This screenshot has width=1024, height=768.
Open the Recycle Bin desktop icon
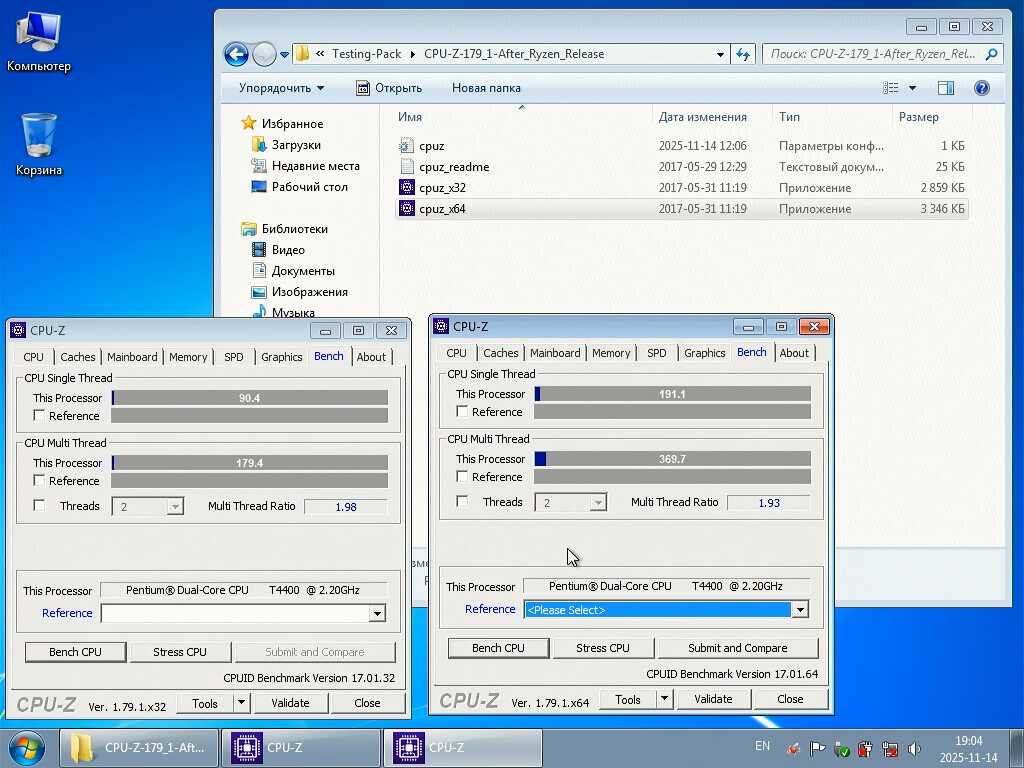(x=39, y=144)
